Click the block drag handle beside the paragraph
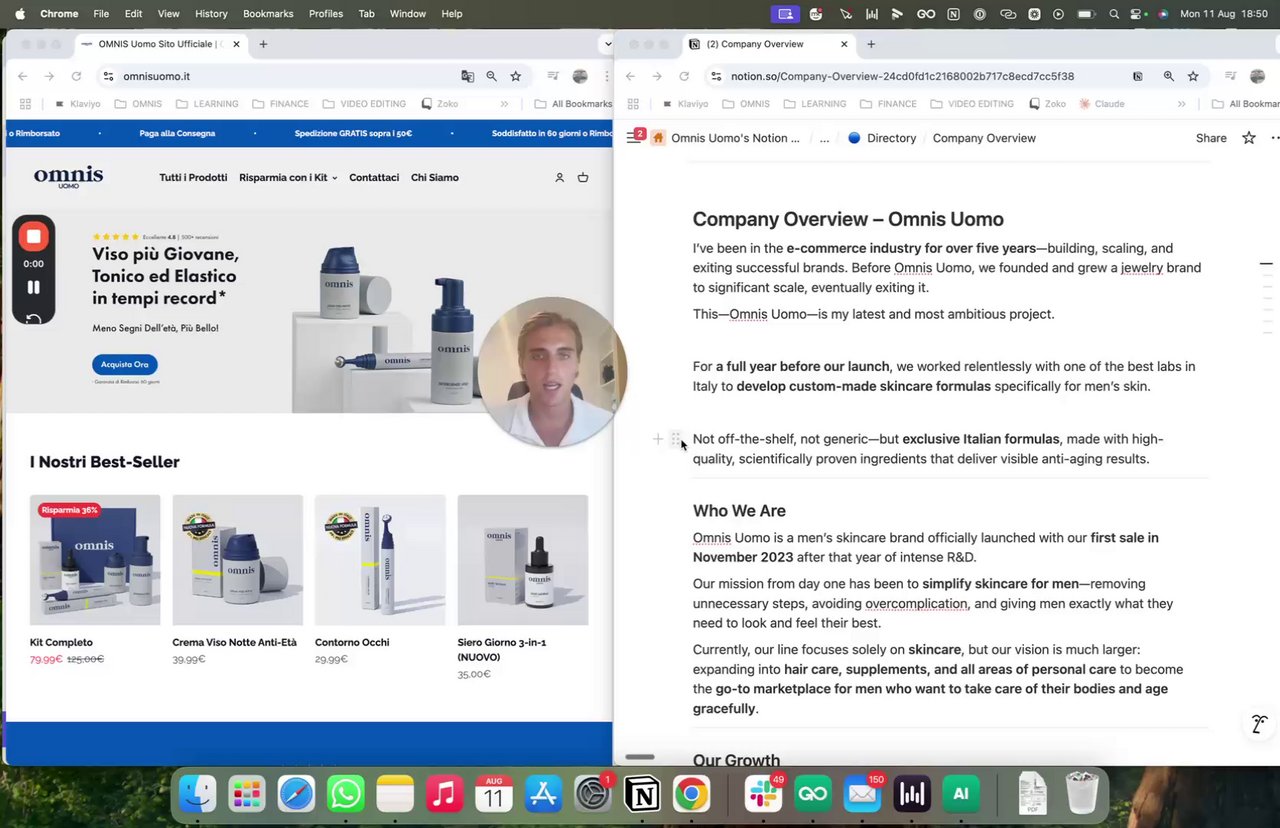 (x=676, y=439)
